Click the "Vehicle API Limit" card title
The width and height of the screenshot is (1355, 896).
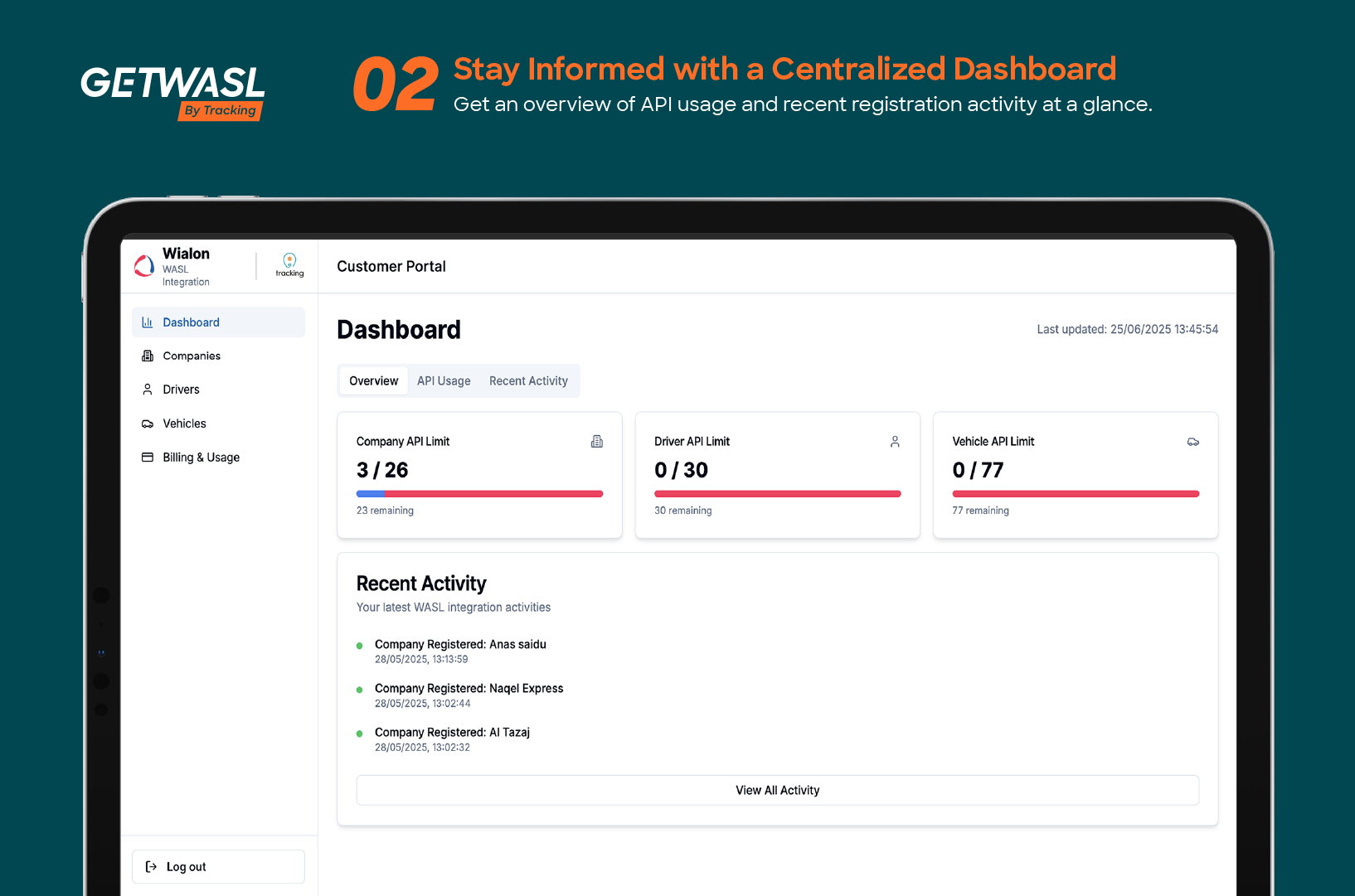993,442
